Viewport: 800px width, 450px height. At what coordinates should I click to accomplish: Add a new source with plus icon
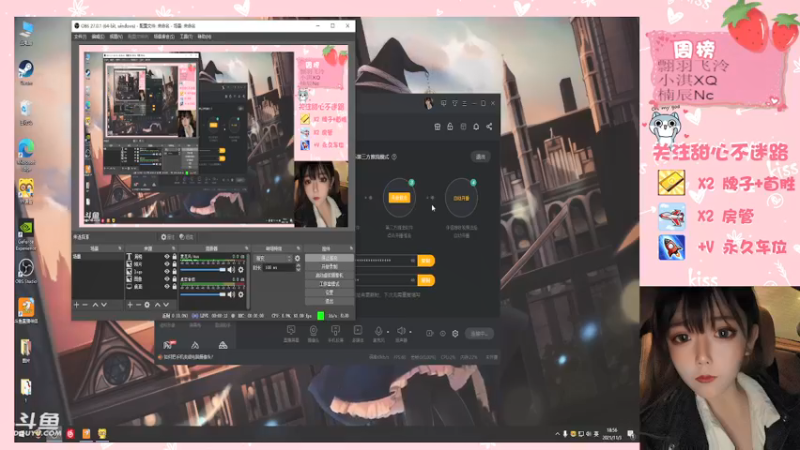click(x=130, y=305)
